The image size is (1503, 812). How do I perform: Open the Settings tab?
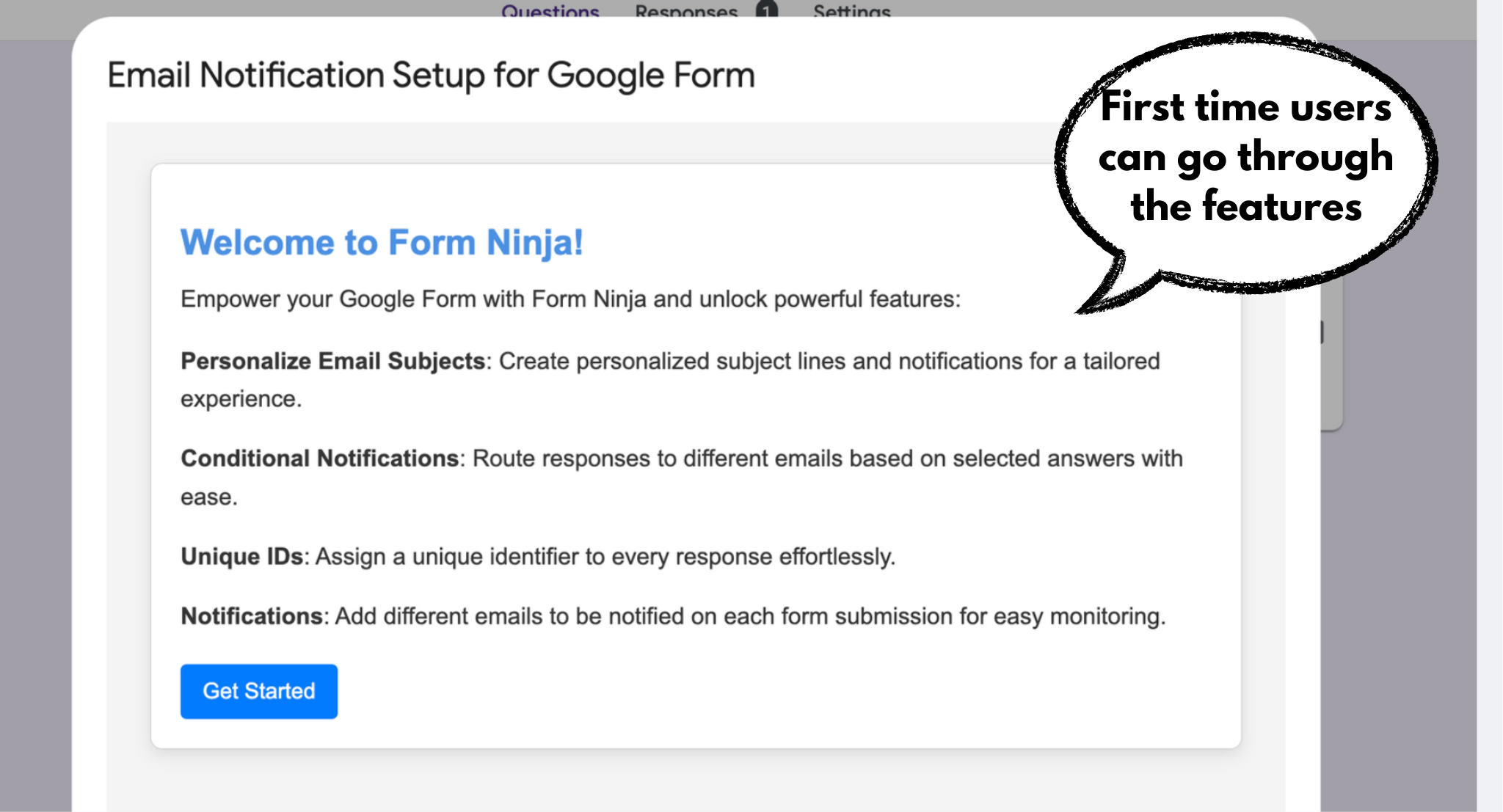[851, 11]
